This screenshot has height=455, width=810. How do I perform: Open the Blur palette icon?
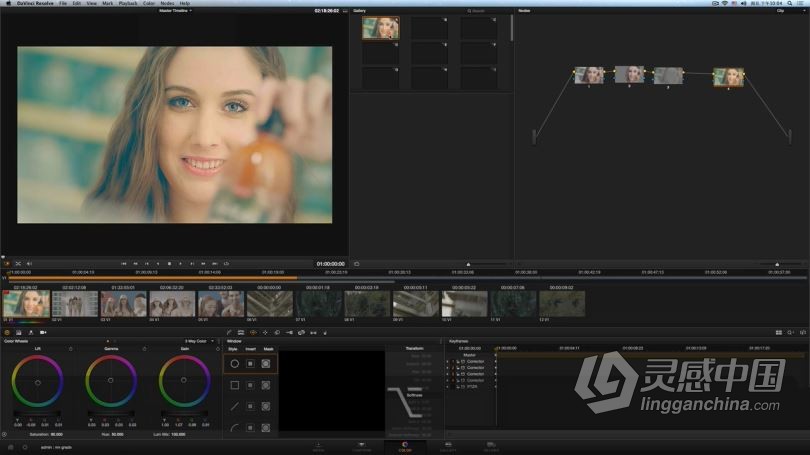277,333
